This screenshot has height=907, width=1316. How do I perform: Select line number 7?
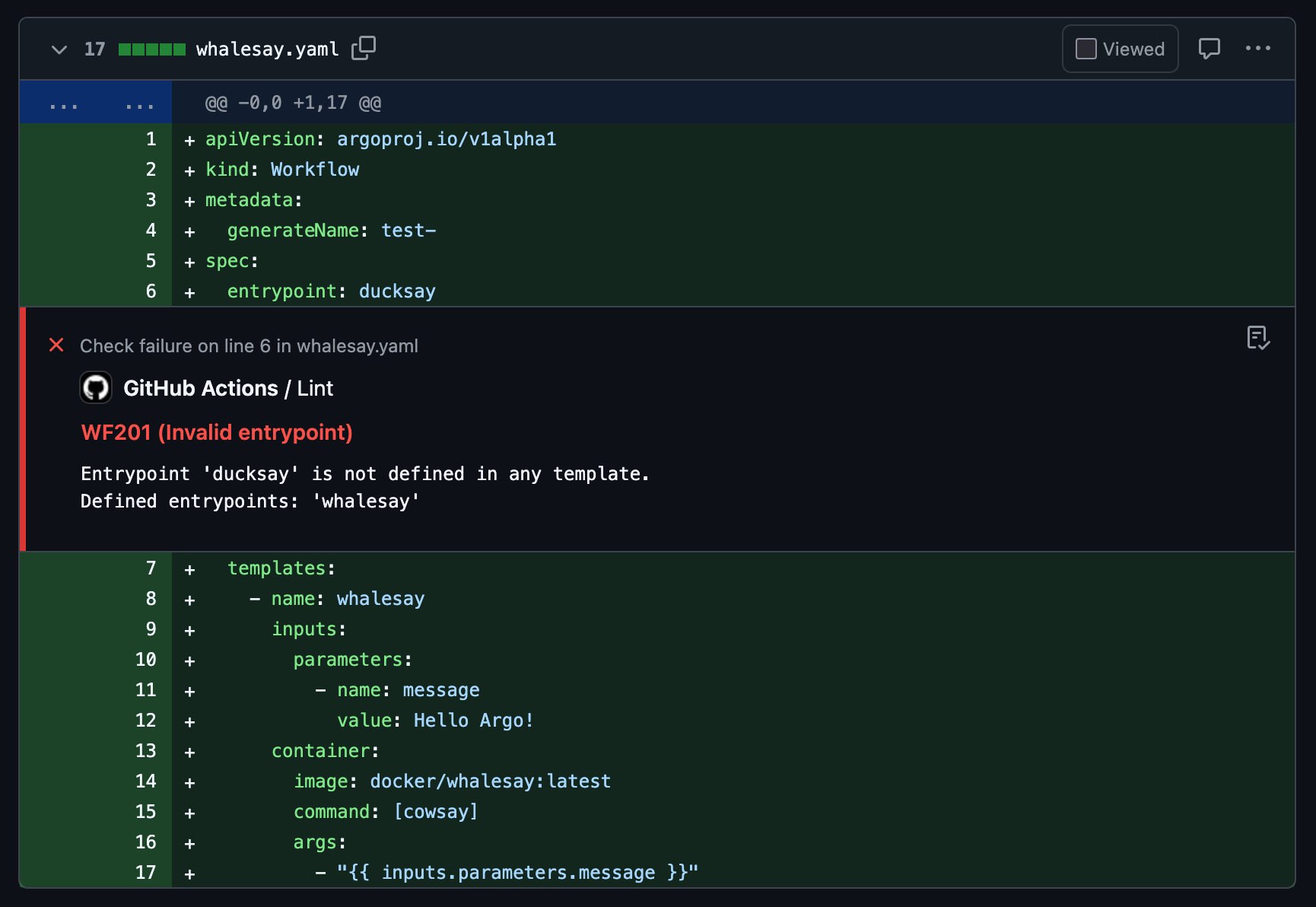pos(151,568)
